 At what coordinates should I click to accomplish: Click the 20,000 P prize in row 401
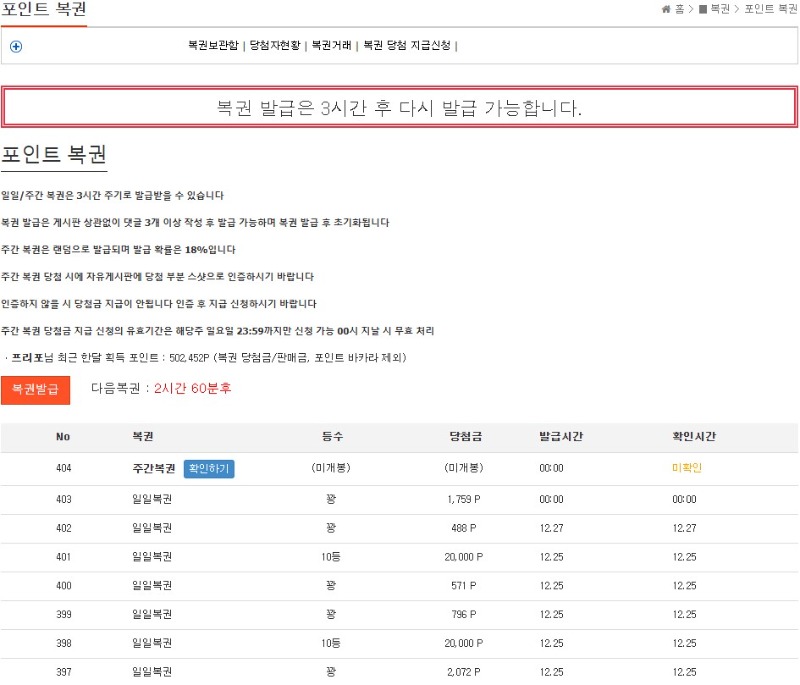coord(464,557)
